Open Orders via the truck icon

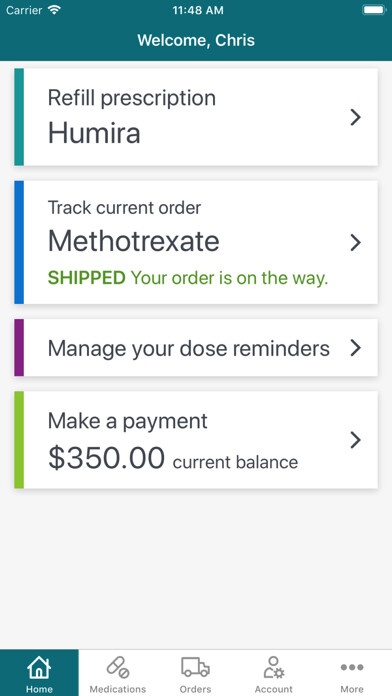click(195, 667)
